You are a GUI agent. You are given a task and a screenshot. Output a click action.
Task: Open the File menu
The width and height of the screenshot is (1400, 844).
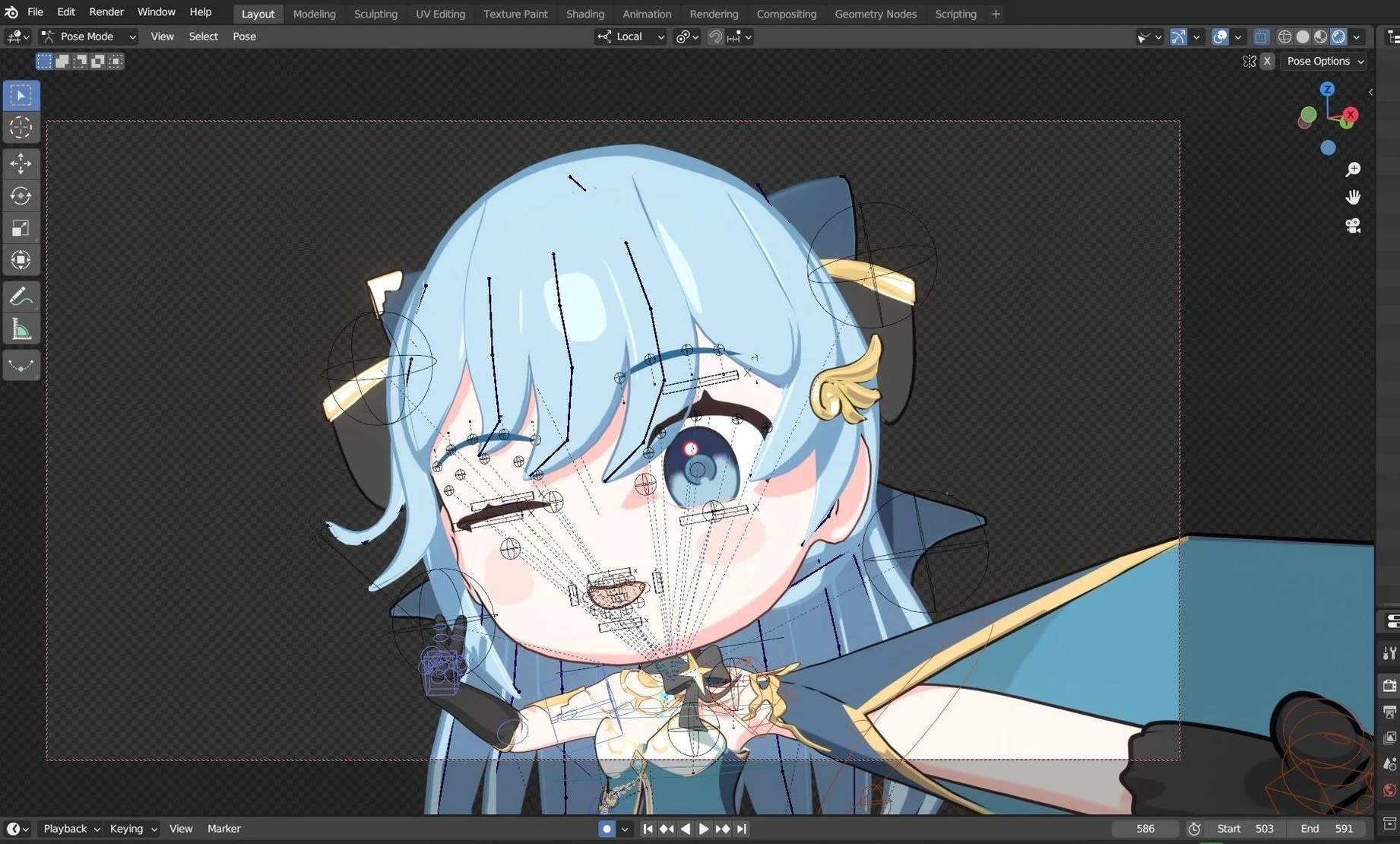click(35, 12)
